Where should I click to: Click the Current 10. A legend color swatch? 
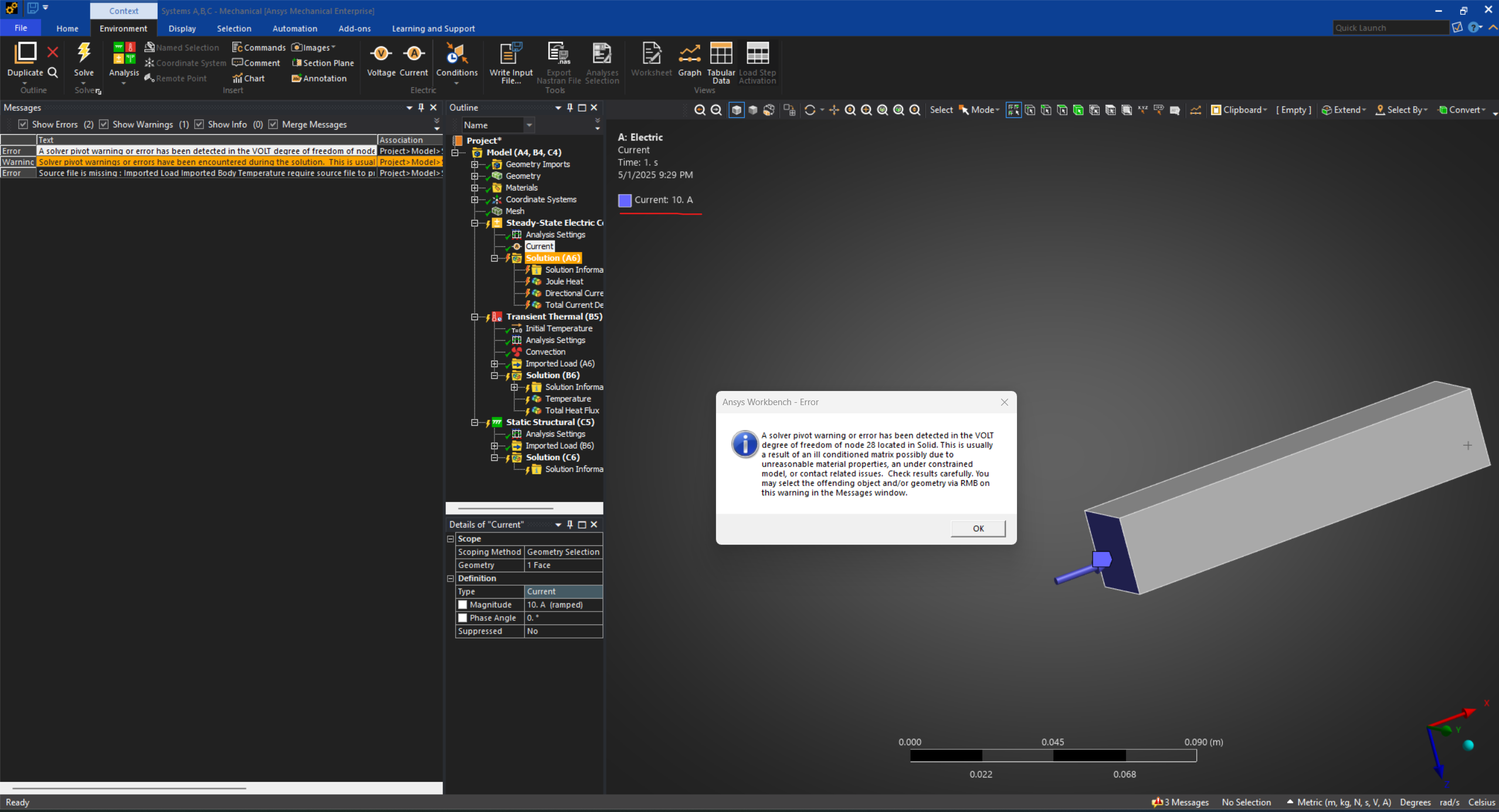tap(625, 200)
